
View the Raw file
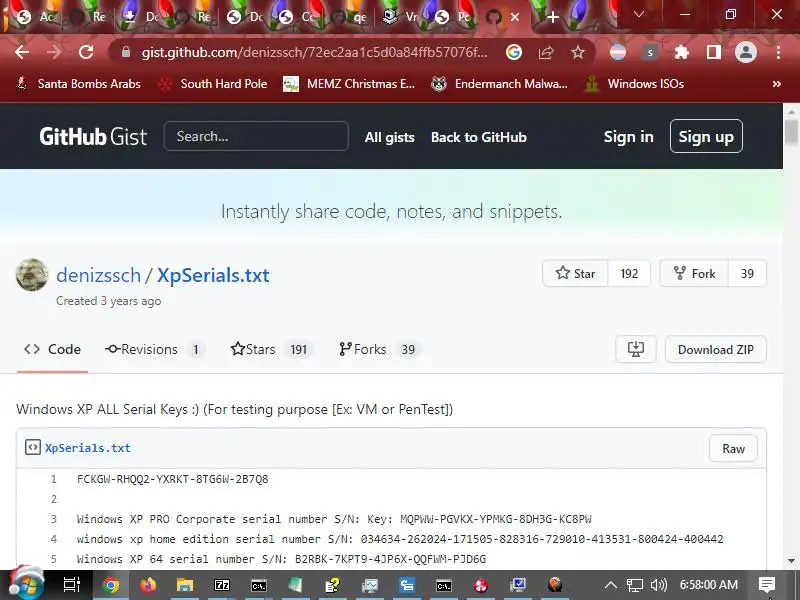tap(733, 448)
